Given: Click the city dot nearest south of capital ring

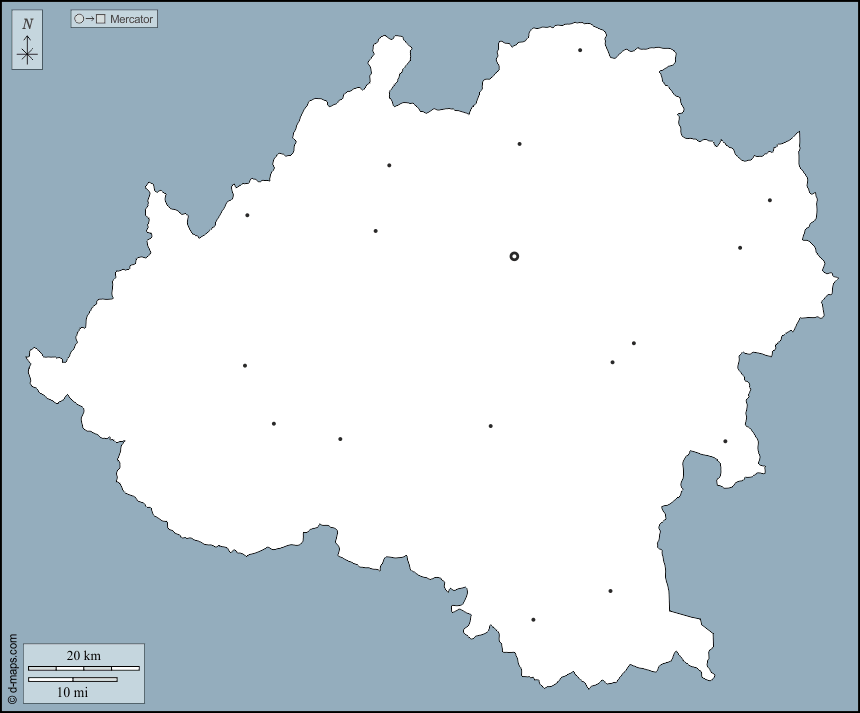Looking at the screenshot, I should [x=490, y=426].
